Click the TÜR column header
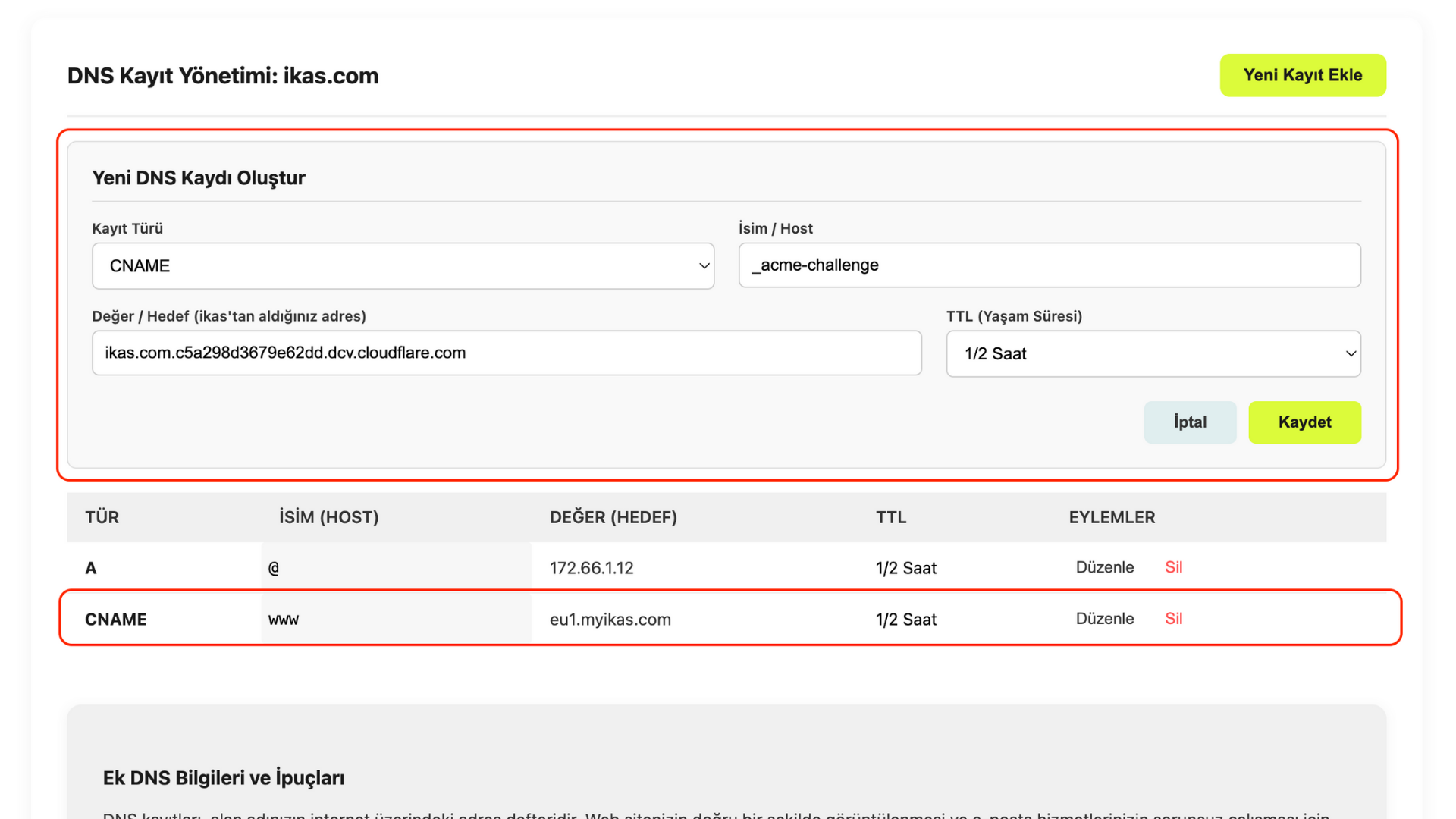 pos(102,517)
